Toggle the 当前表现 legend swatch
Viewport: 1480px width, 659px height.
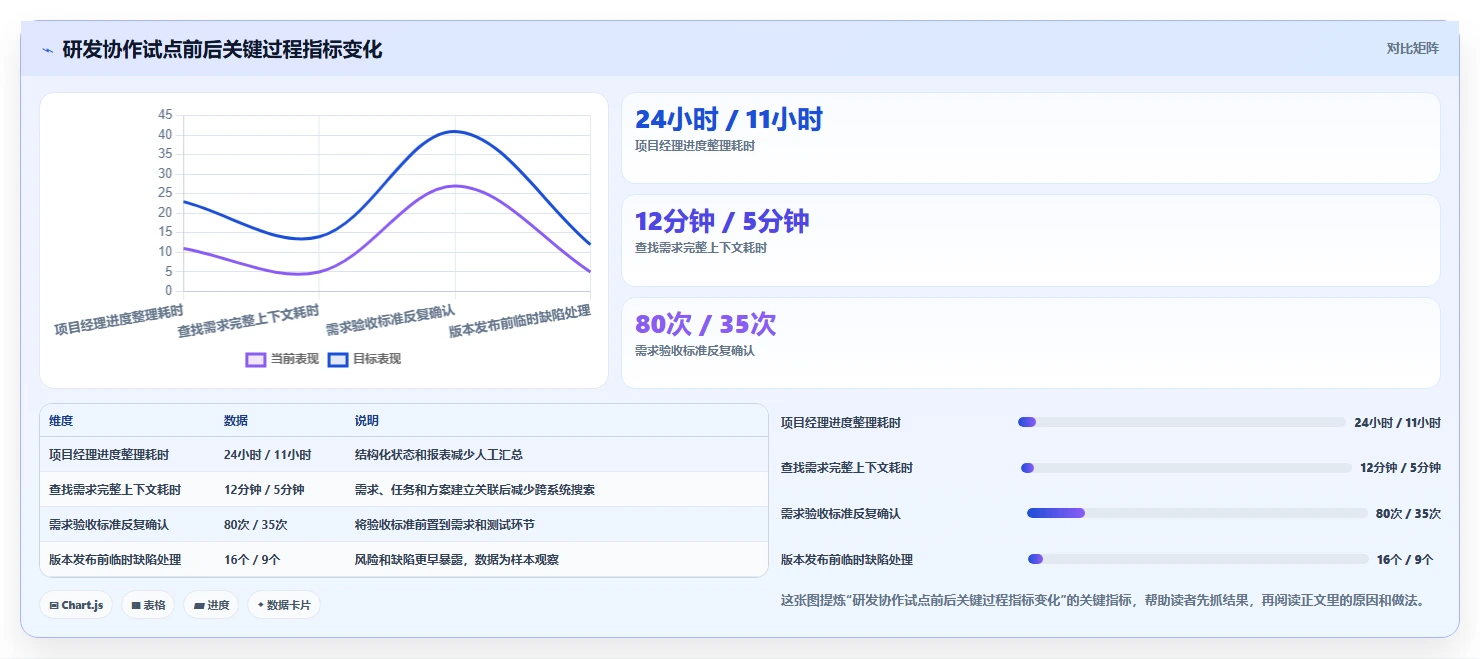[x=256, y=359]
